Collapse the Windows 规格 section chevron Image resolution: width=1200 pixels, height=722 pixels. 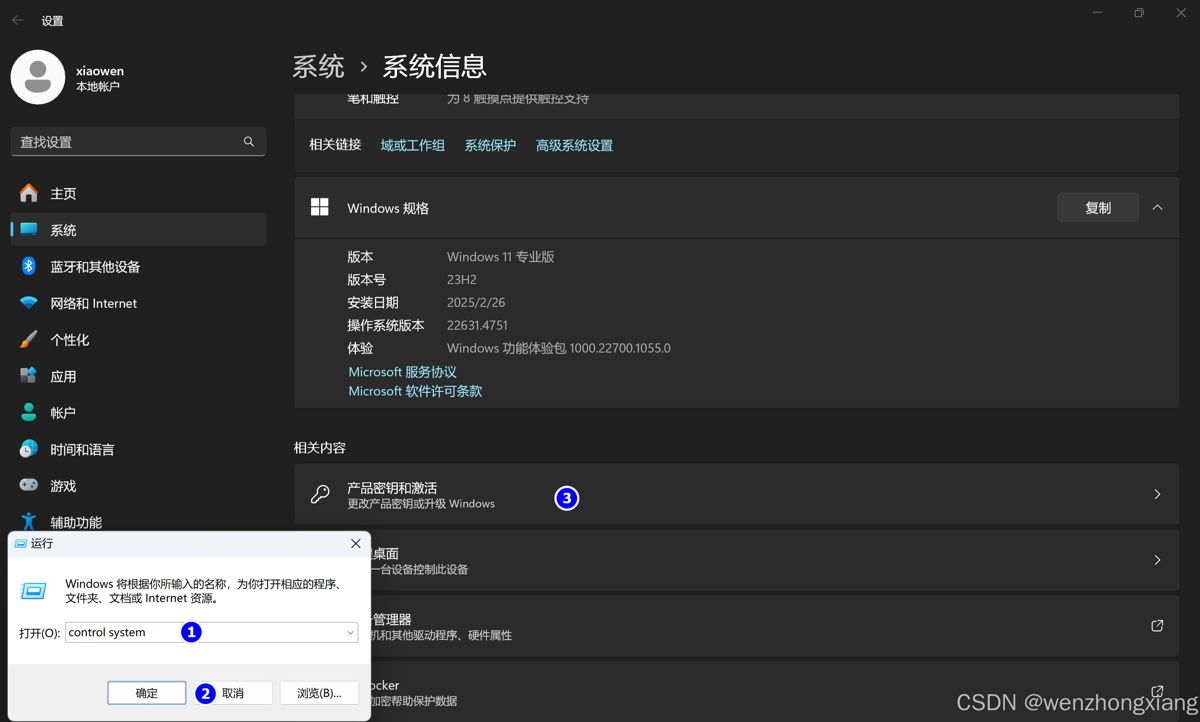click(1157, 208)
